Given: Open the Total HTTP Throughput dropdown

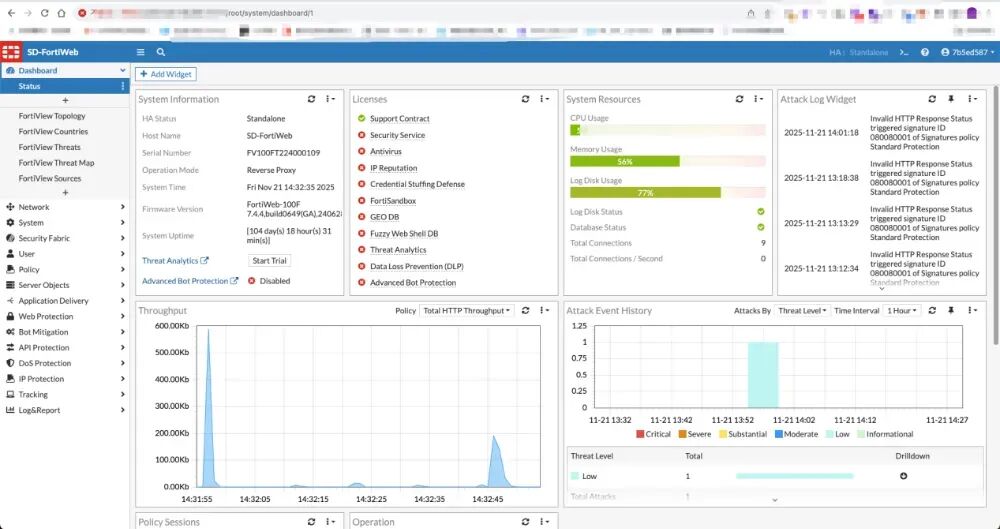Looking at the screenshot, I should point(468,311).
